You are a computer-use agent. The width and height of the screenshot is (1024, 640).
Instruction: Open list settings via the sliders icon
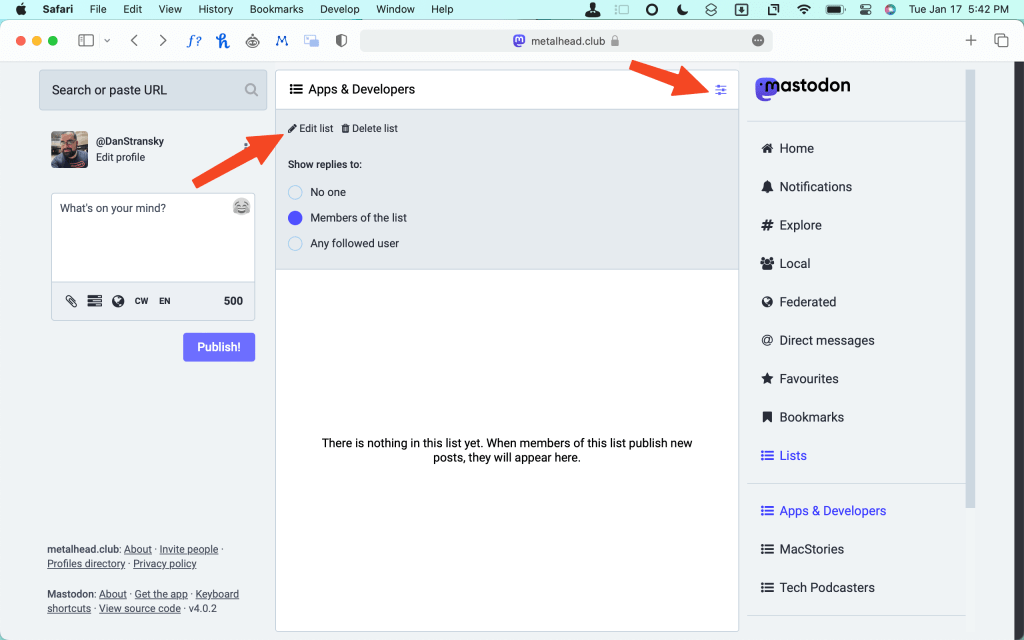click(x=721, y=90)
